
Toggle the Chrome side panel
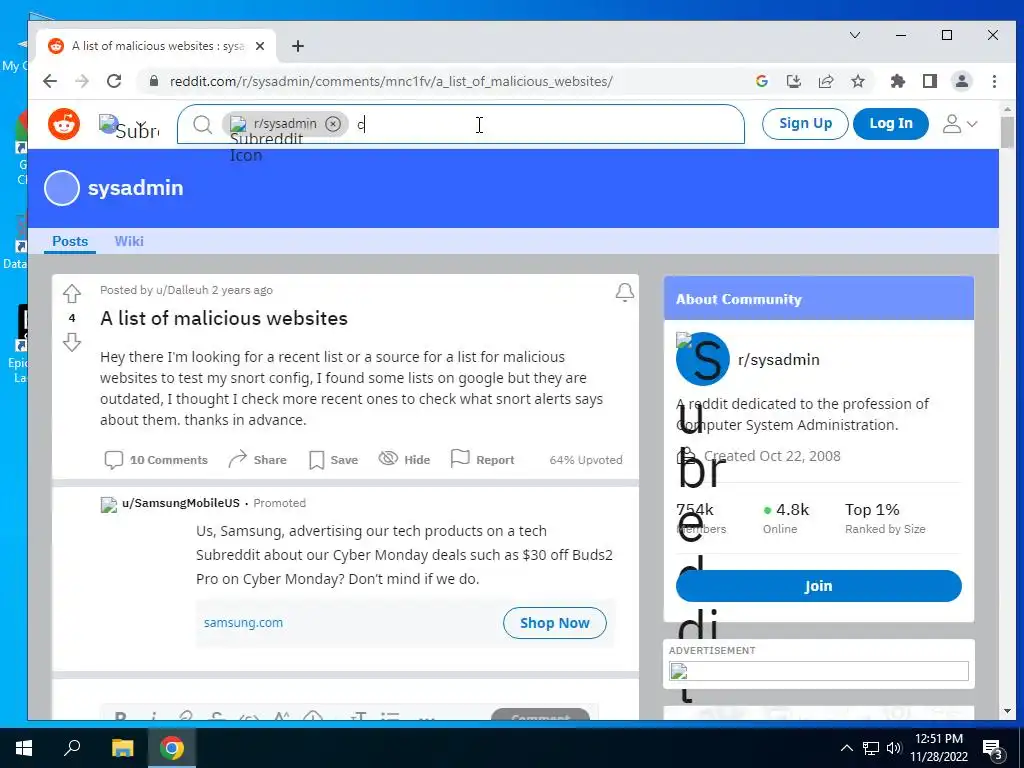(930, 81)
